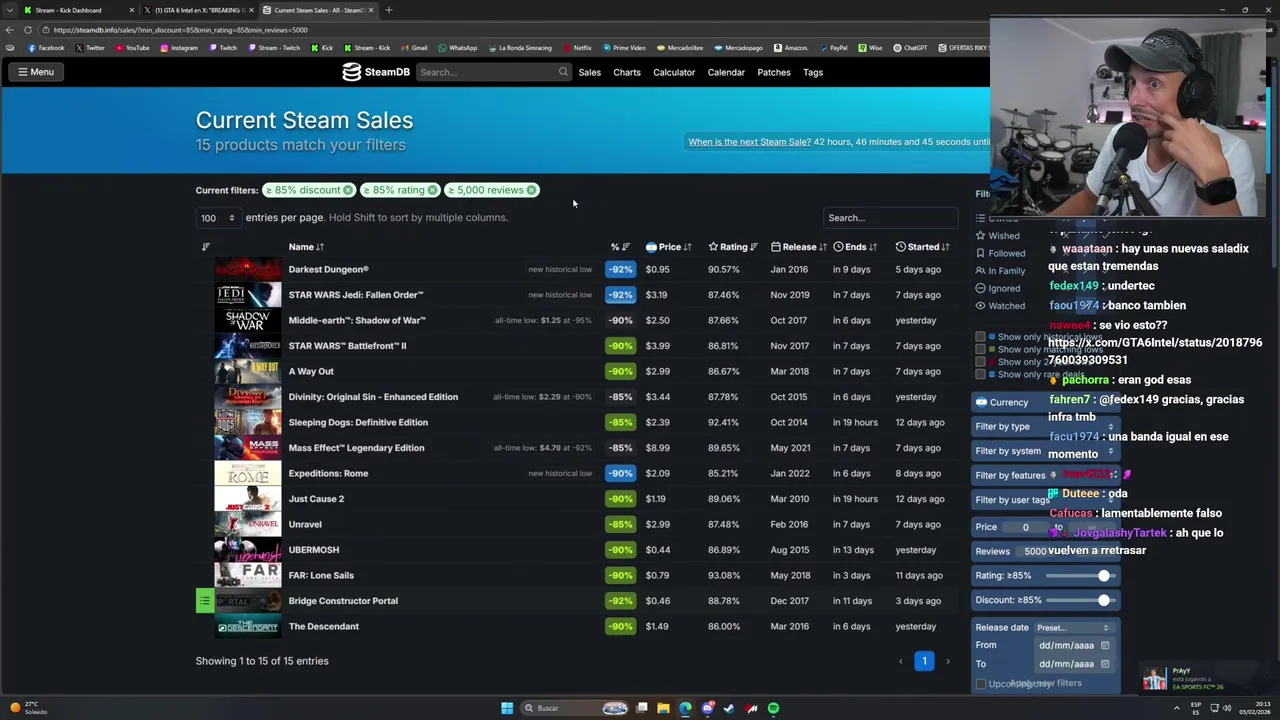The width and height of the screenshot is (1280, 720).
Task: Open the SteamDB Menu button
Action: tap(36, 72)
